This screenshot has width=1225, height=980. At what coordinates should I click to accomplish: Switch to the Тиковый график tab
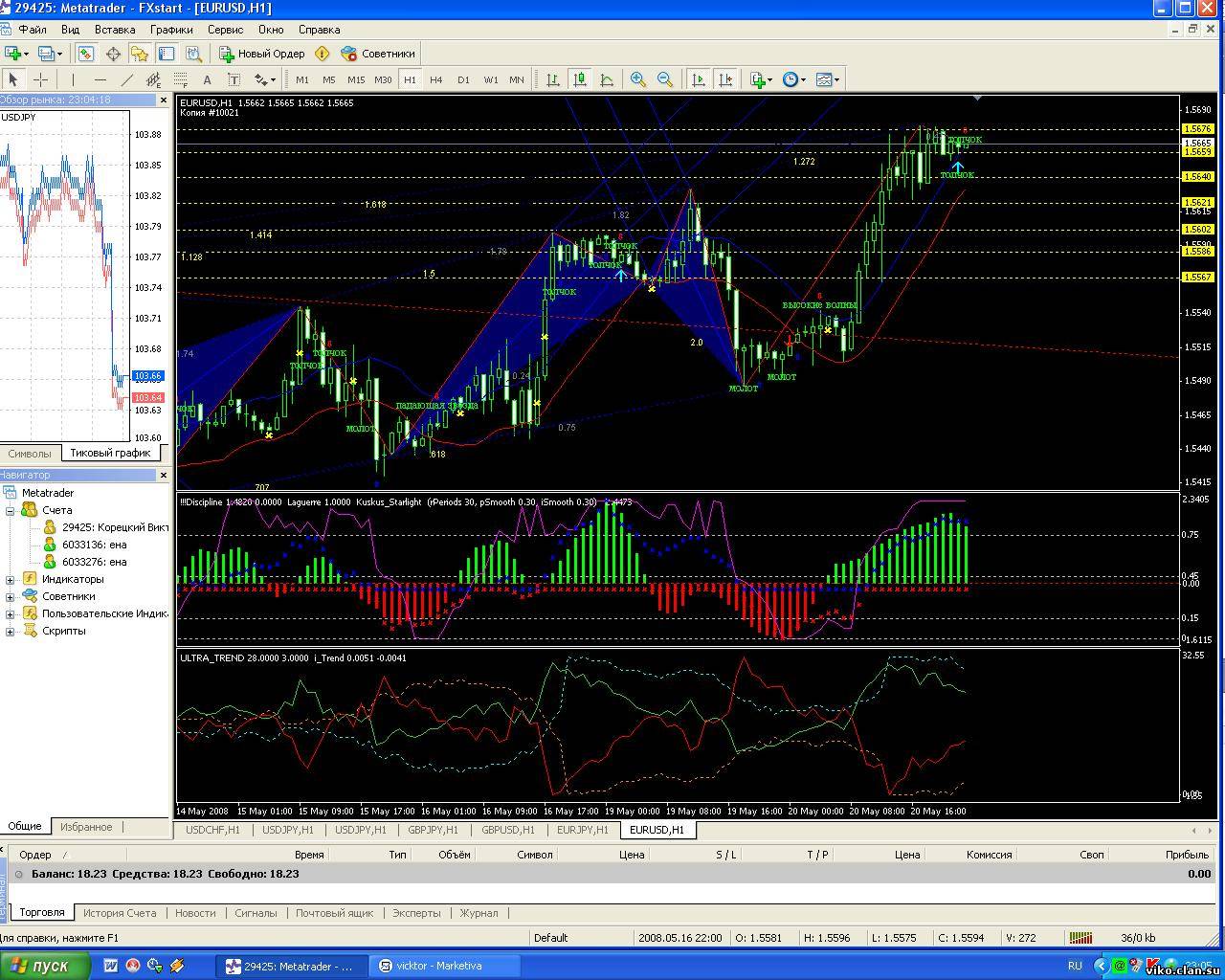pyautogui.click(x=110, y=453)
